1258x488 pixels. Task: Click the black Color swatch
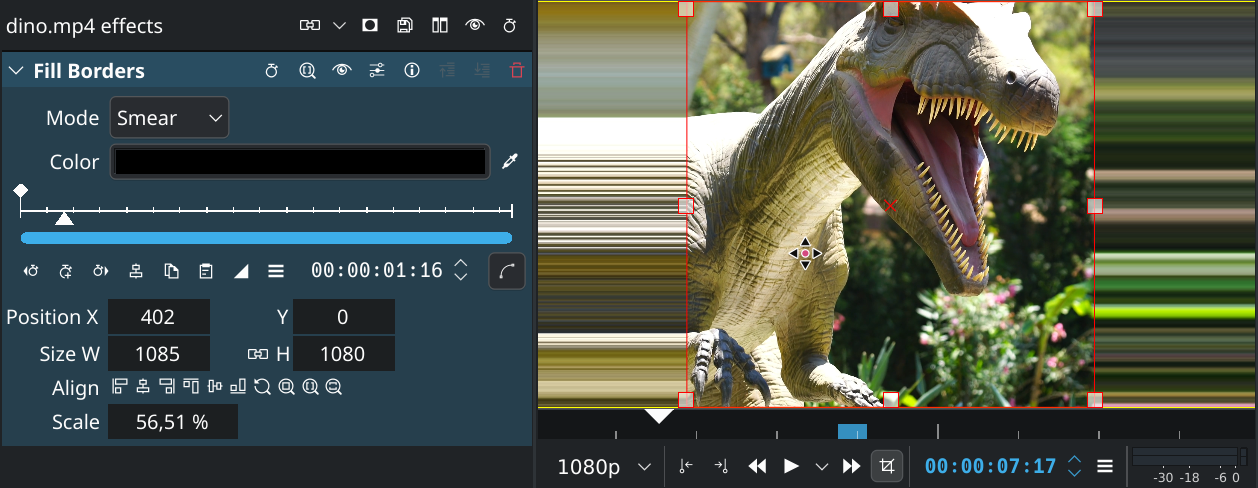pos(300,162)
